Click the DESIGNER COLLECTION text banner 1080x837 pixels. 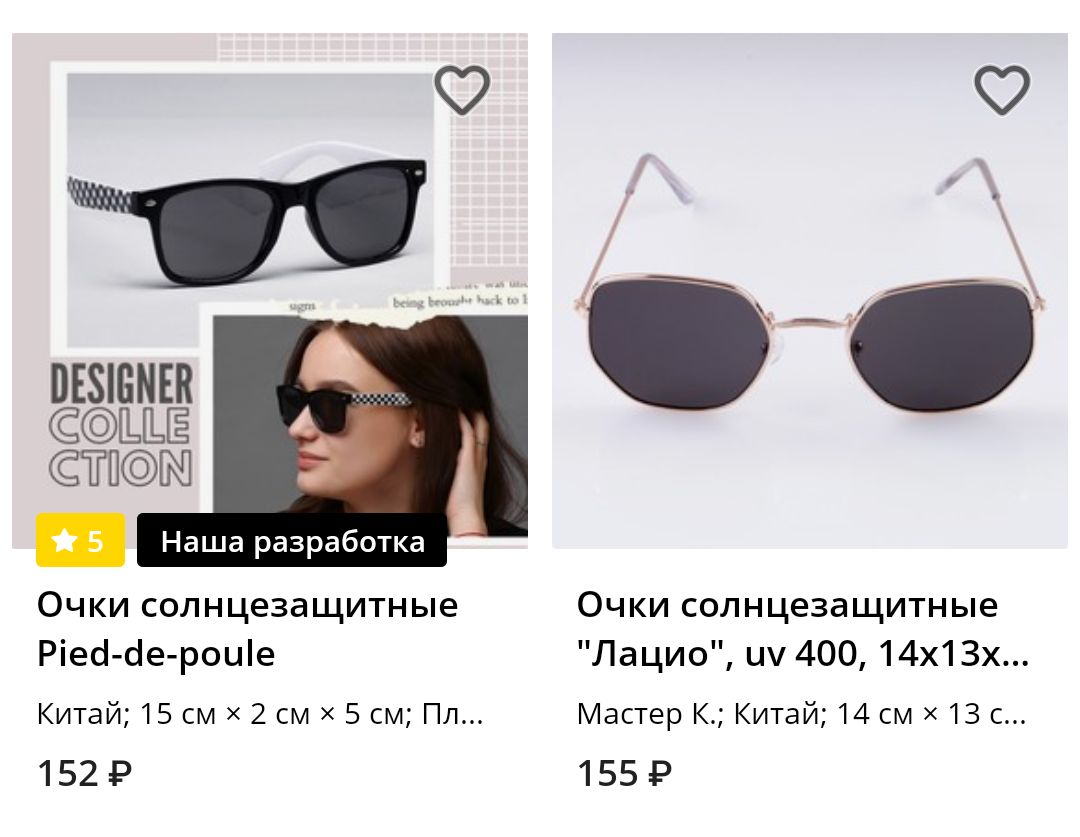(121, 426)
